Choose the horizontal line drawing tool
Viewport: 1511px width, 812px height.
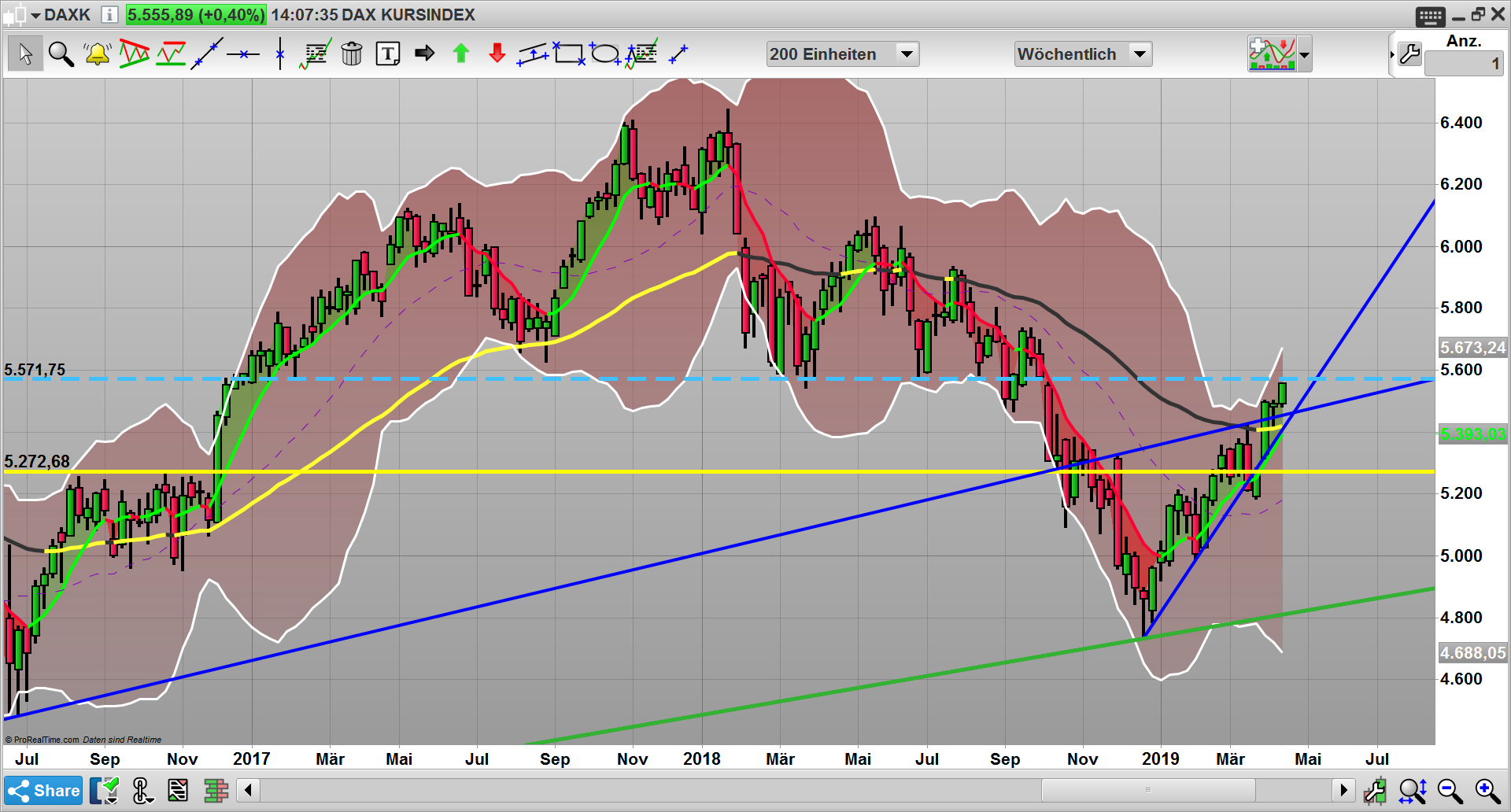243,54
